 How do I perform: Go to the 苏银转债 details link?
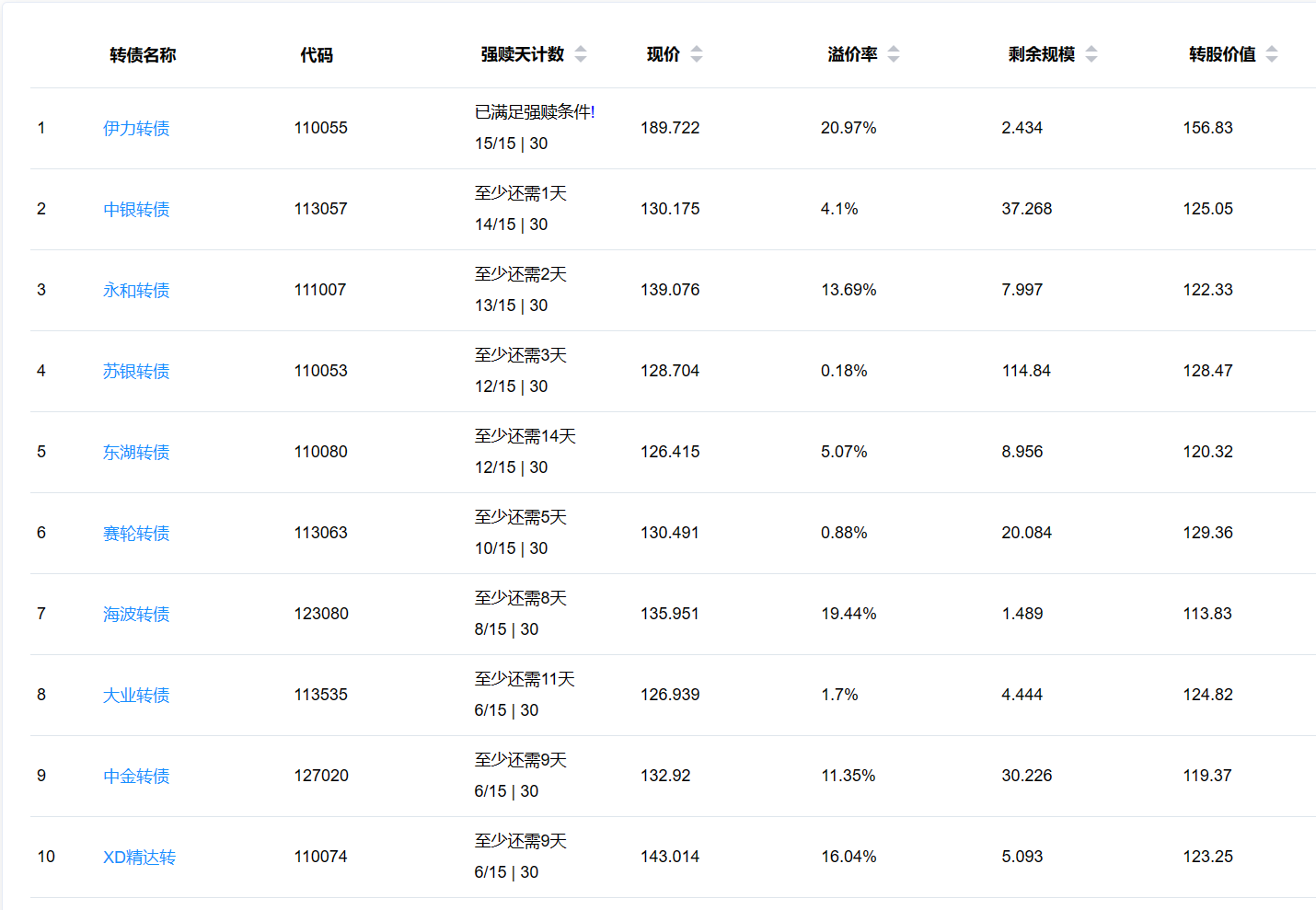coord(136,372)
